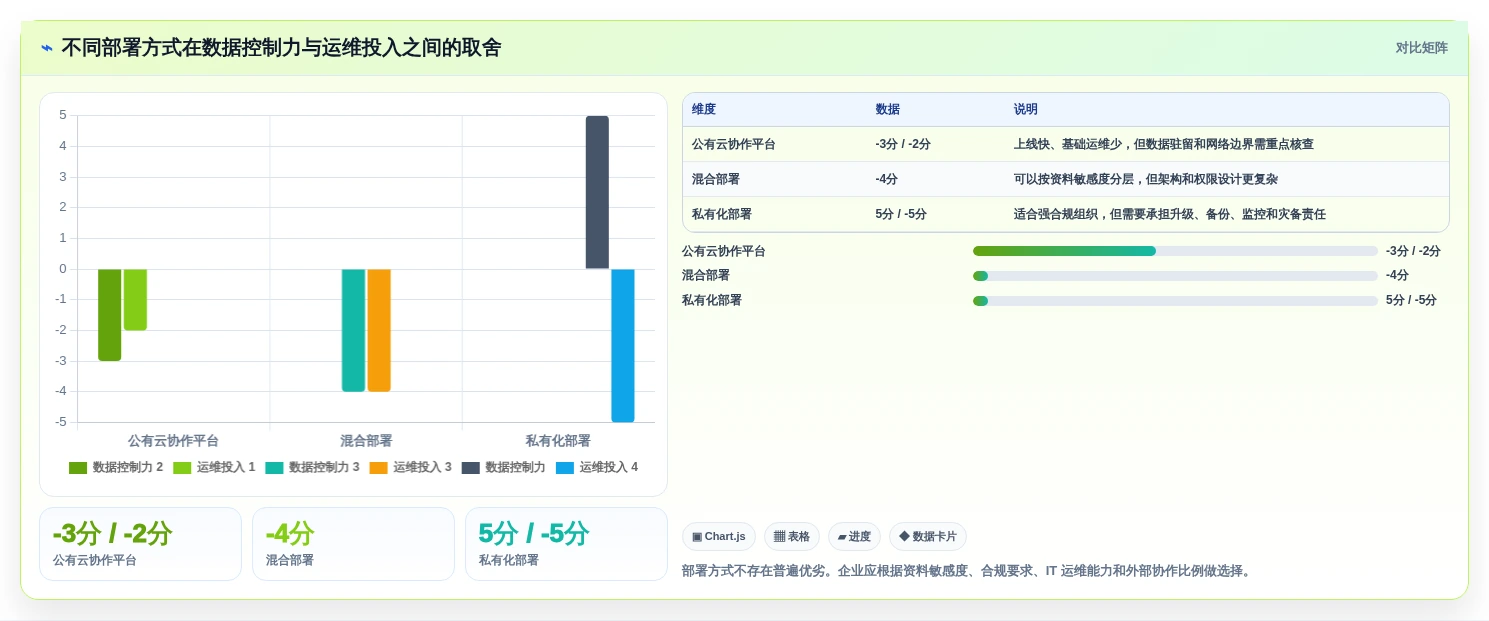Select table cell 公有云协作平台
The image size is (1489, 621).
coord(734,144)
